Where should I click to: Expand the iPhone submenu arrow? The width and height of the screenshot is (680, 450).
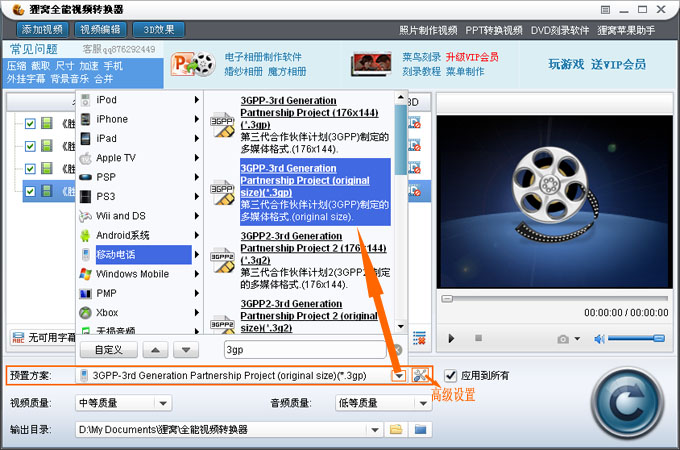(x=196, y=119)
